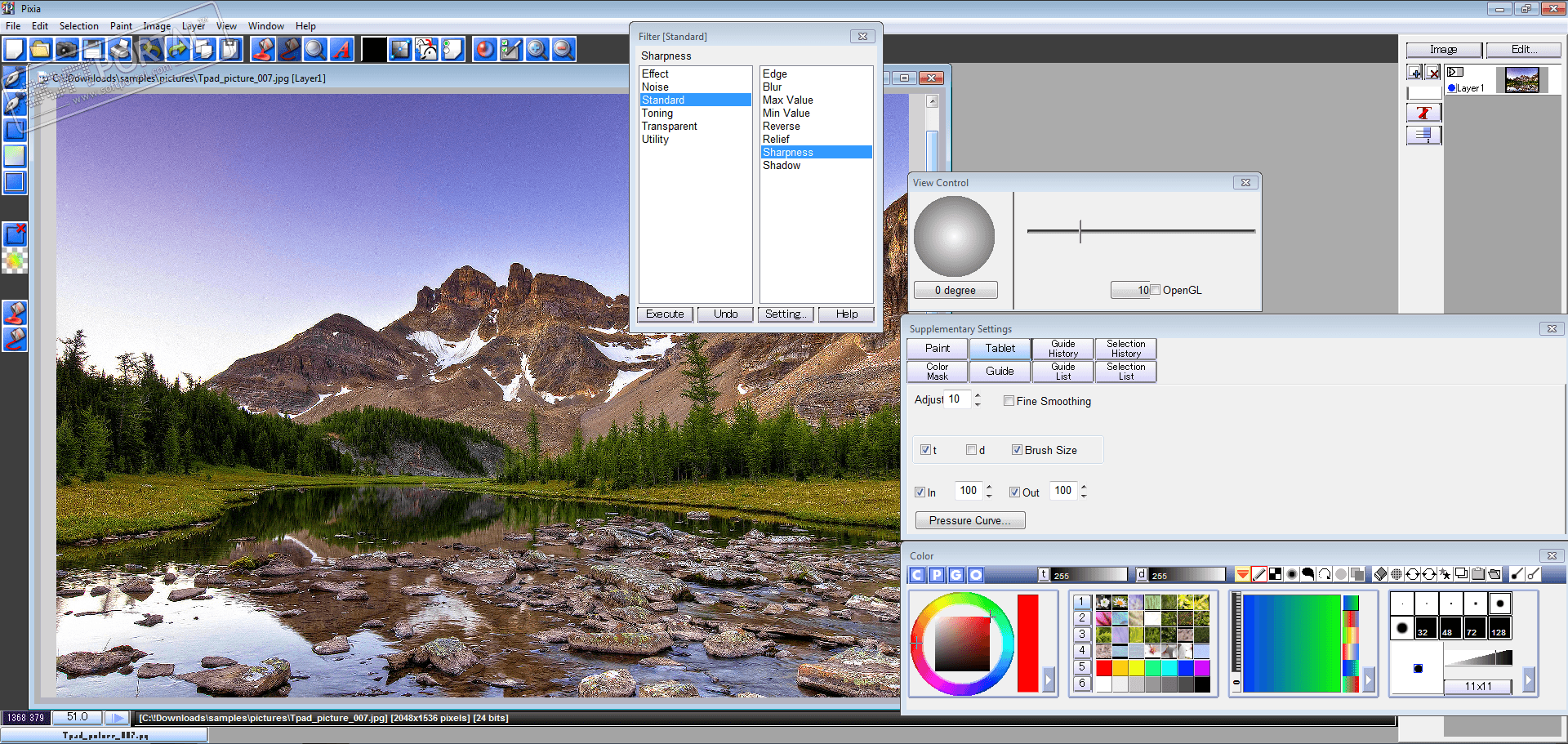
Task: Select the magnifying glass loupe toolbar icon
Action: [314, 50]
